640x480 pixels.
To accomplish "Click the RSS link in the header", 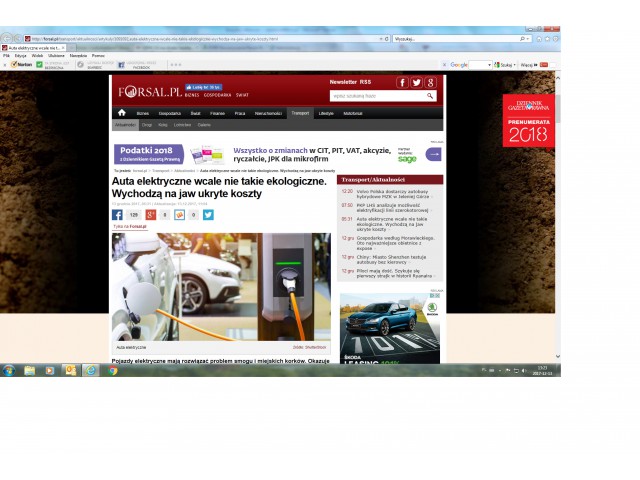I will point(365,82).
